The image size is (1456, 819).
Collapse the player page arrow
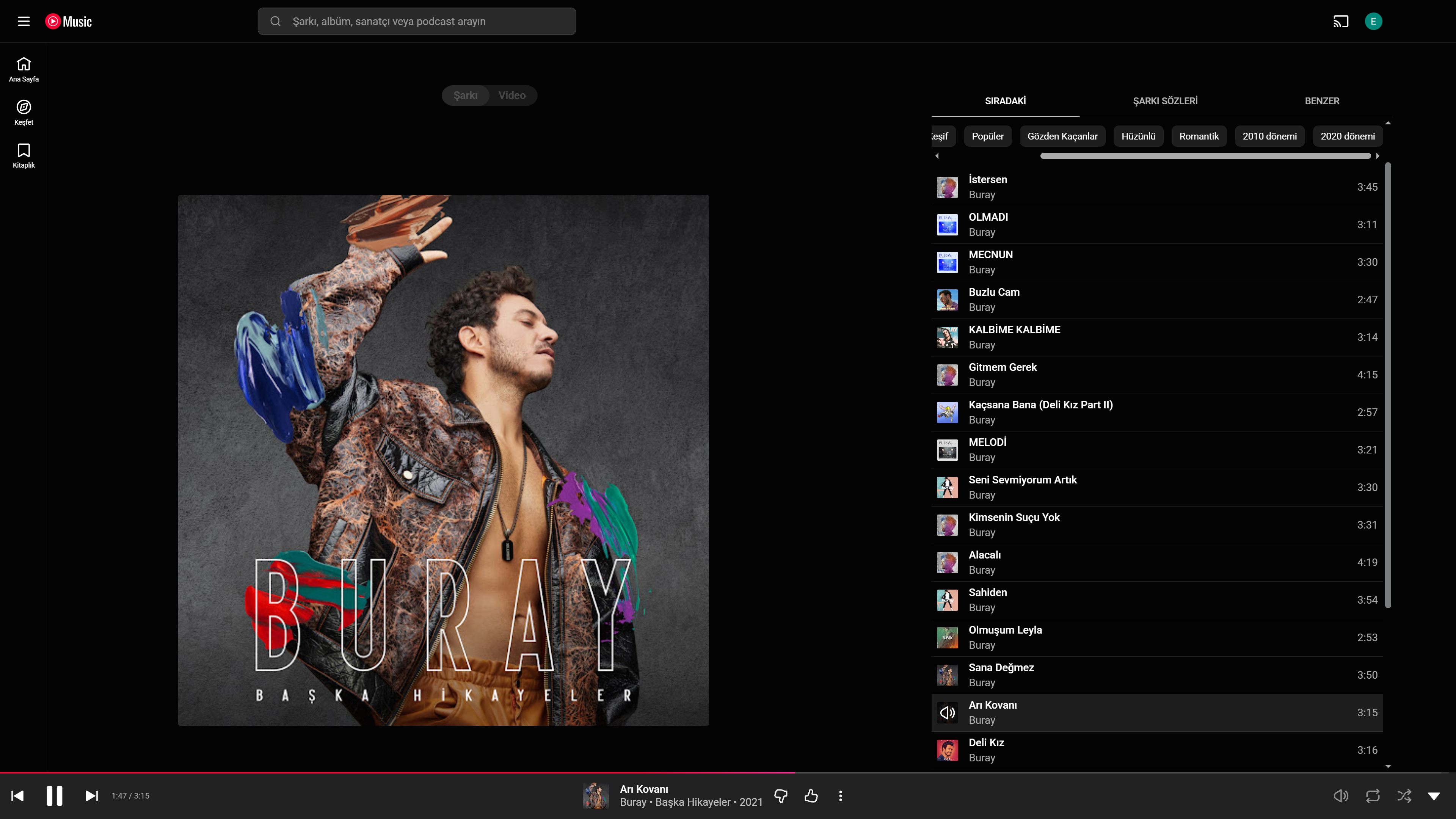pyautogui.click(x=1434, y=796)
